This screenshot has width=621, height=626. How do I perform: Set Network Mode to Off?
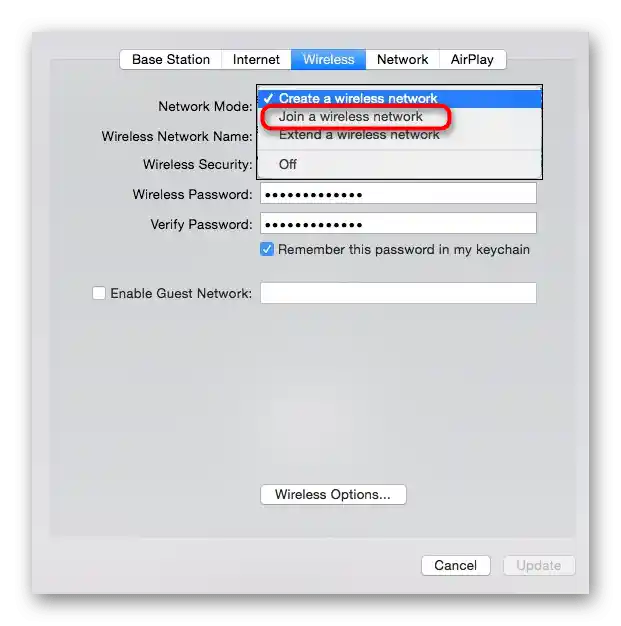click(x=399, y=164)
